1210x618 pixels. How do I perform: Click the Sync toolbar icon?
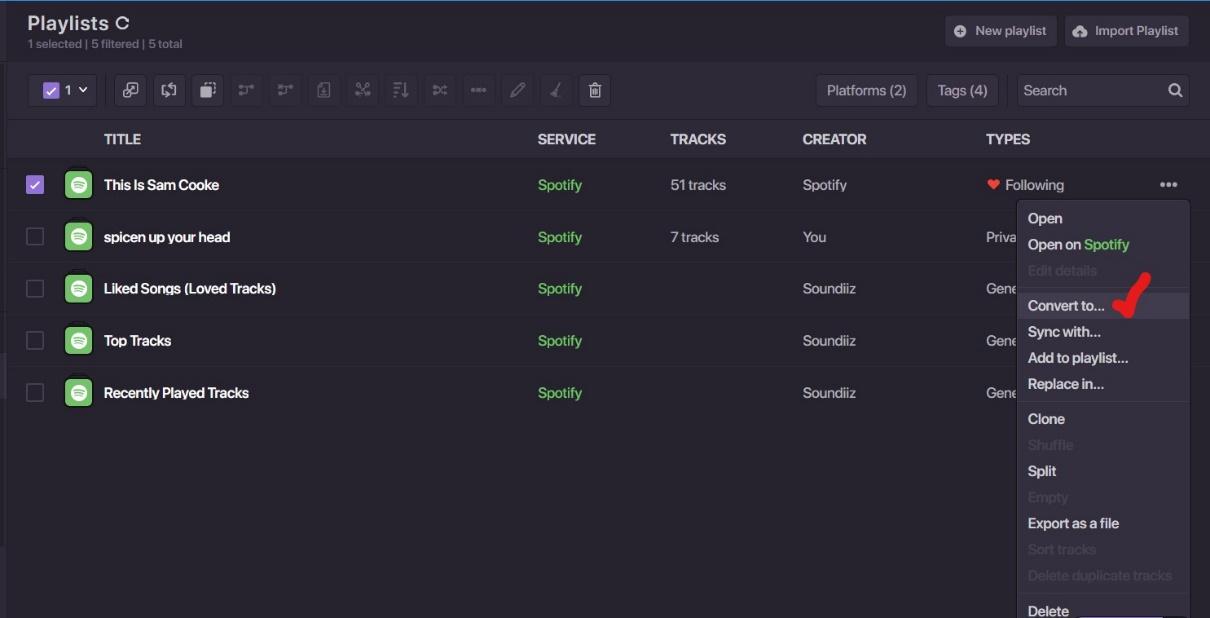click(169, 90)
